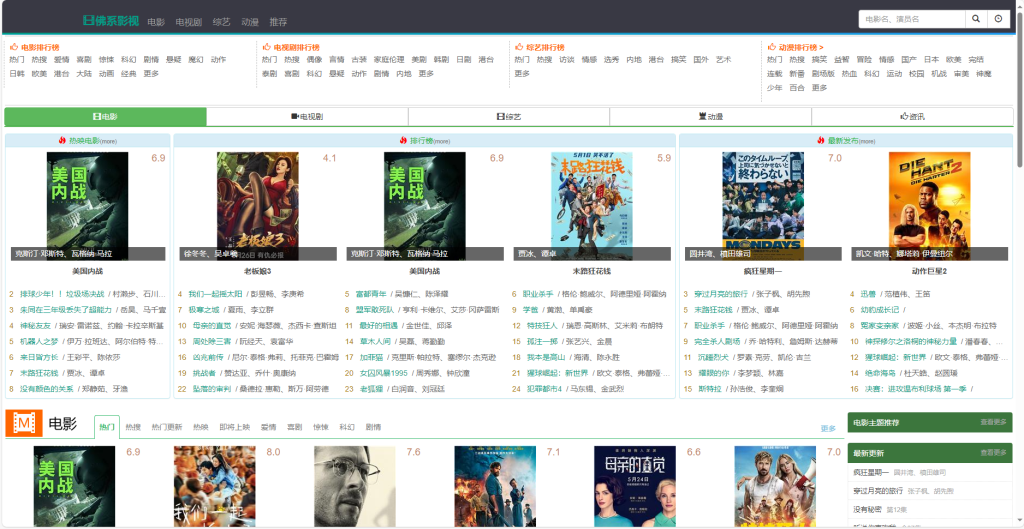Screen dimensions: 1024x529
Task: Select the 即将上映 filter tab
Action: tap(233, 427)
